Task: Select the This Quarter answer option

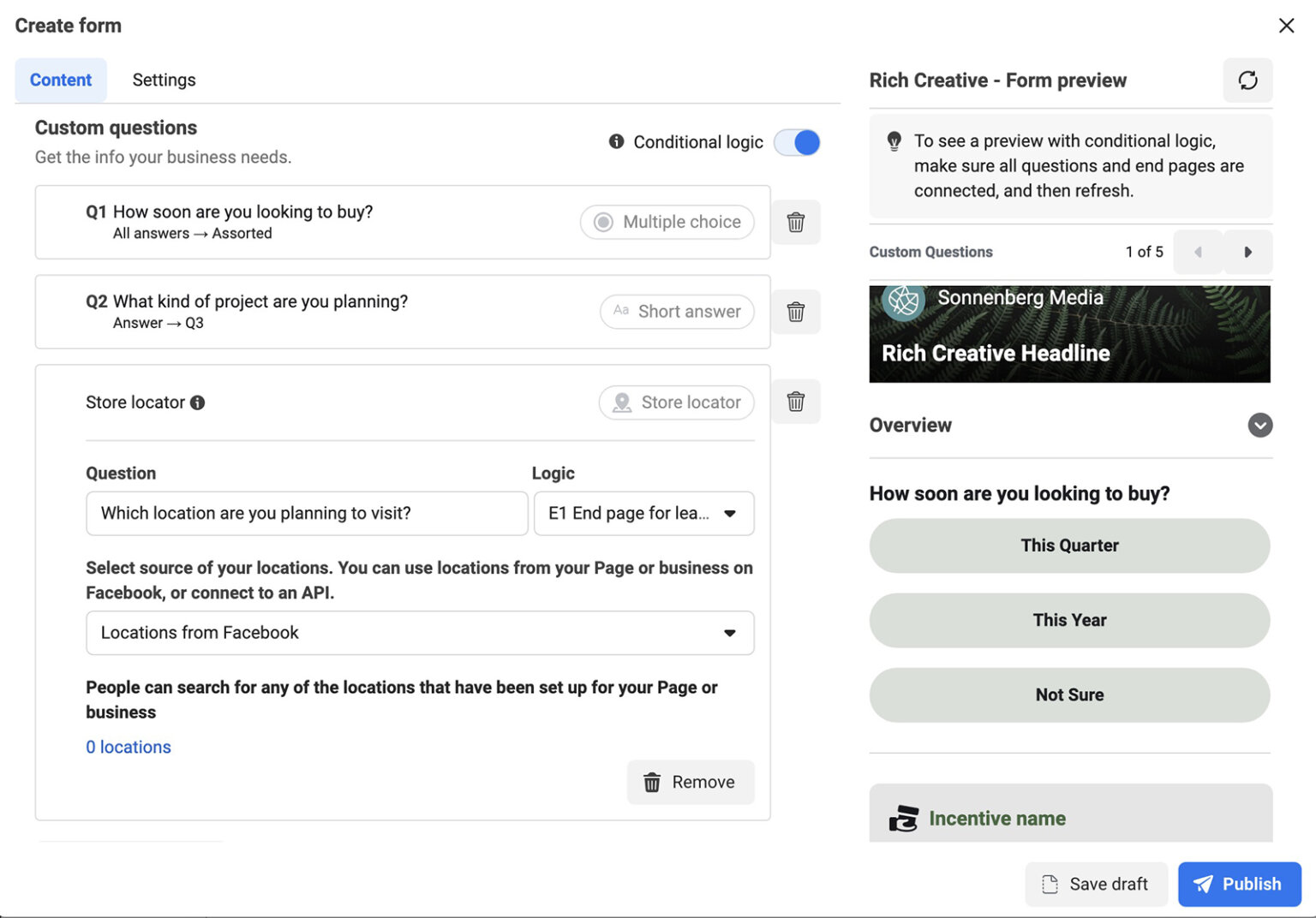Action: pyautogui.click(x=1069, y=545)
